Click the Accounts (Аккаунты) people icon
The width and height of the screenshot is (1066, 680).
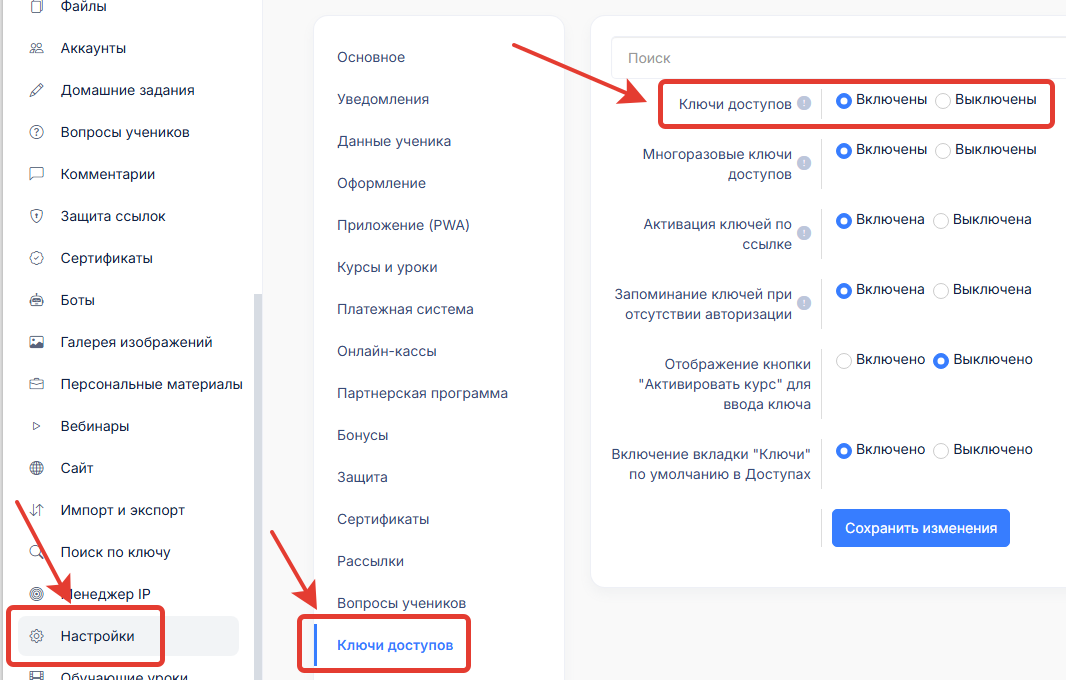tap(37, 48)
